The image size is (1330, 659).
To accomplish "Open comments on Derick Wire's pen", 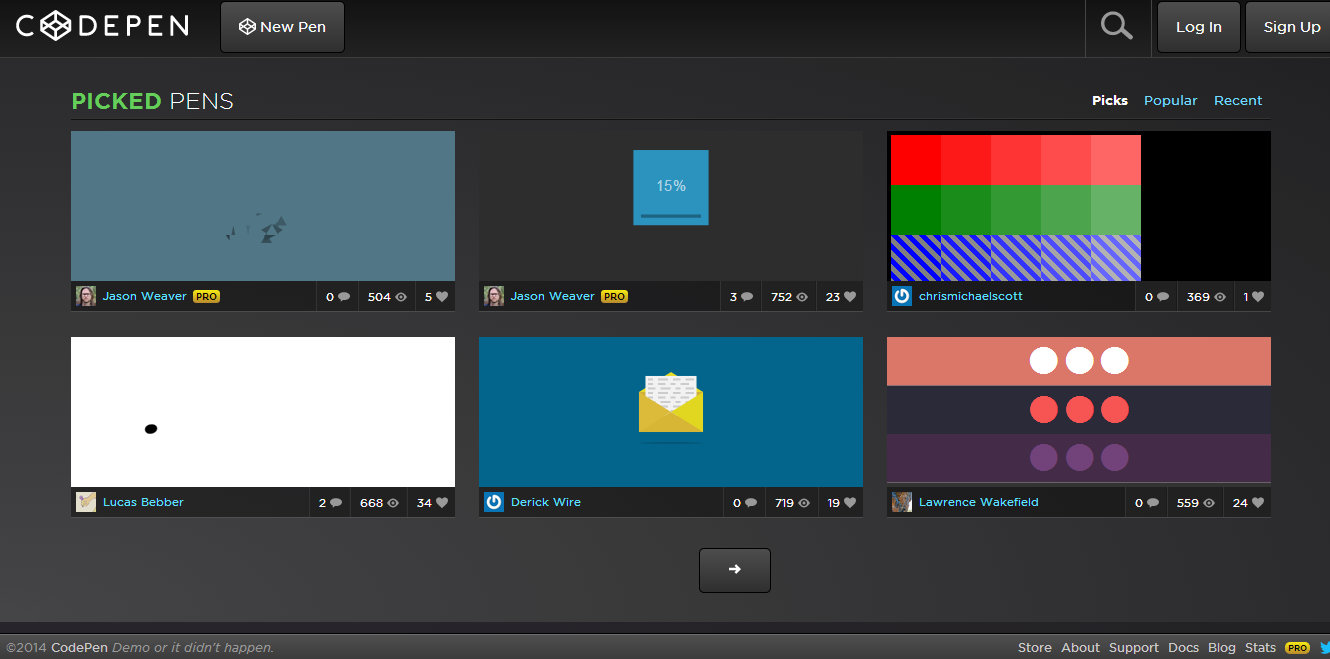I will [744, 503].
